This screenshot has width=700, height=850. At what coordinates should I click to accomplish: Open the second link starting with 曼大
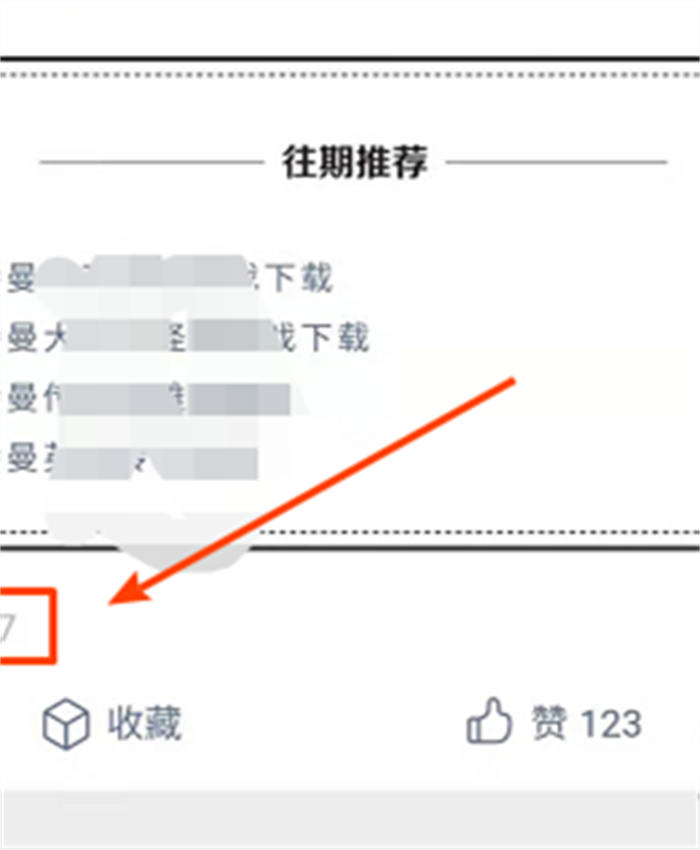(188, 337)
